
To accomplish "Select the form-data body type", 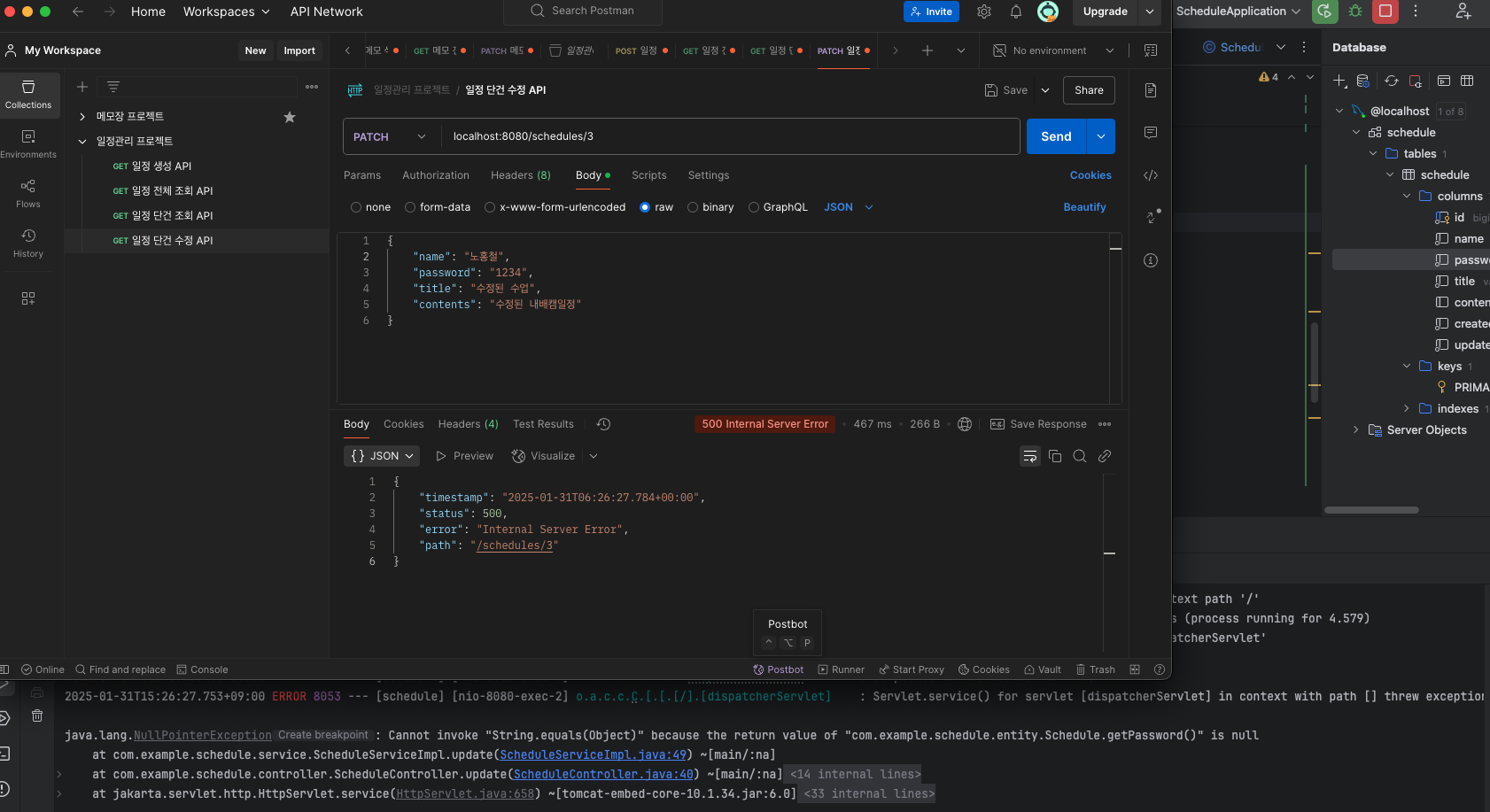I will point(410,207).
